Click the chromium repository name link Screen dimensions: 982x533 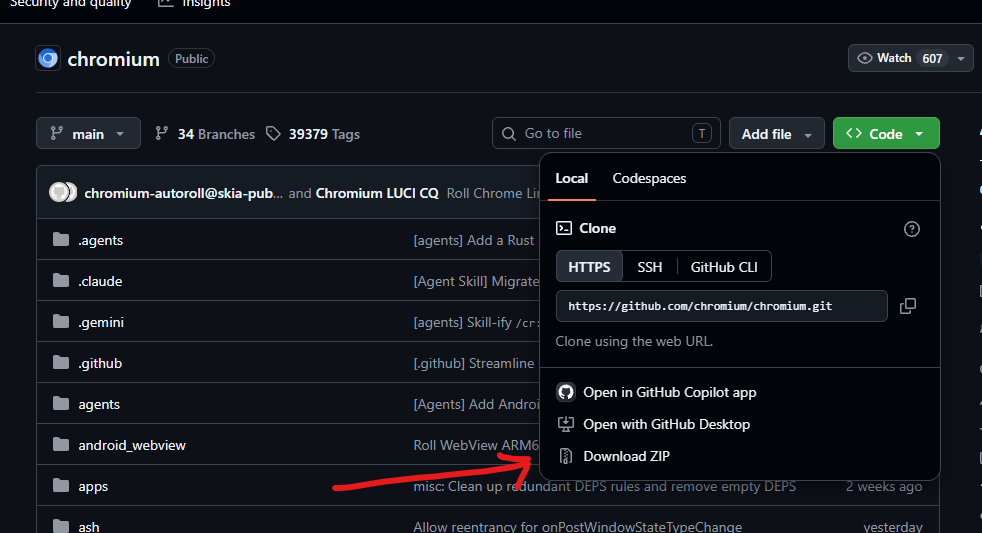coord(113,59)
